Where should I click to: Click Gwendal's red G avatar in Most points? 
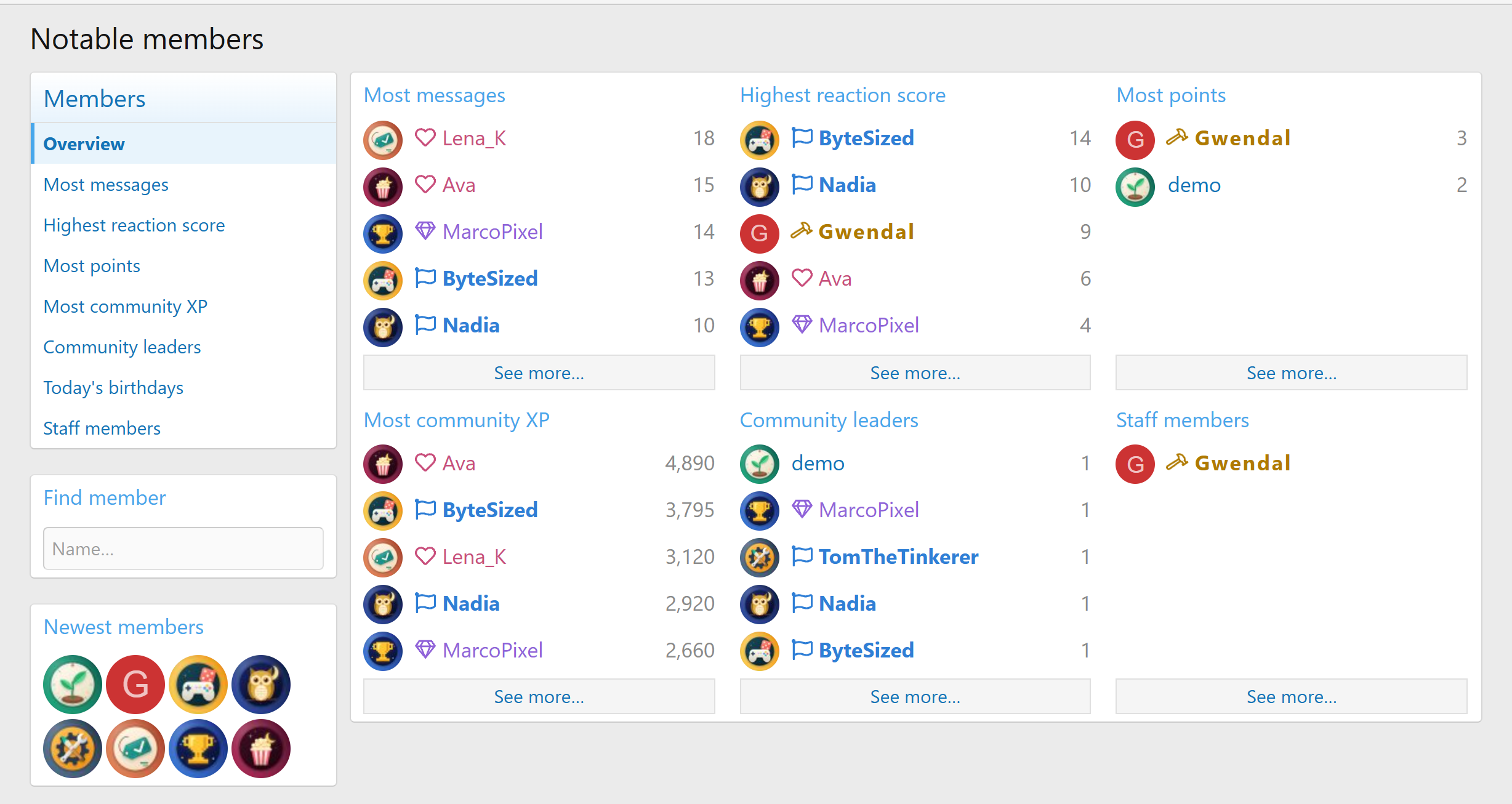(1135, 140)
